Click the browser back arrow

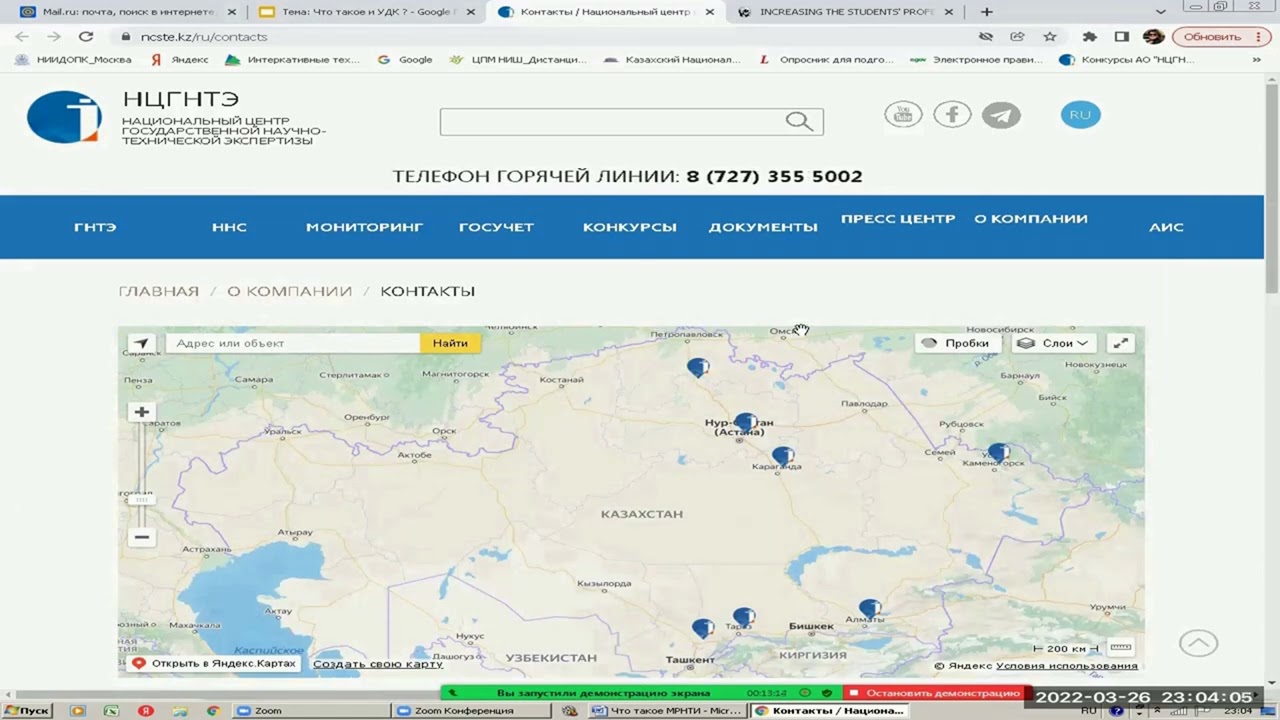click(22, 36)
